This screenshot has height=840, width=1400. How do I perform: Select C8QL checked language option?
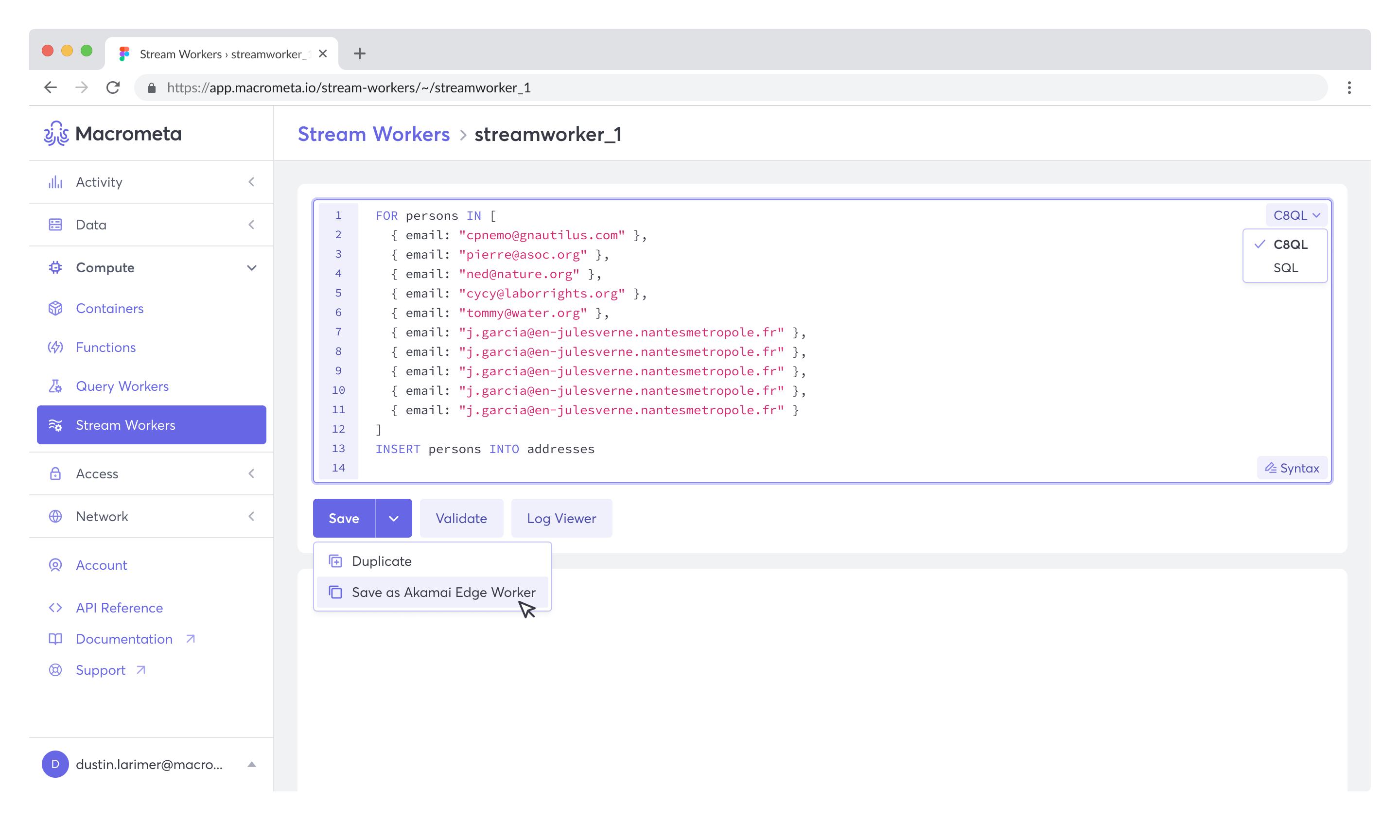(1290, 245)
